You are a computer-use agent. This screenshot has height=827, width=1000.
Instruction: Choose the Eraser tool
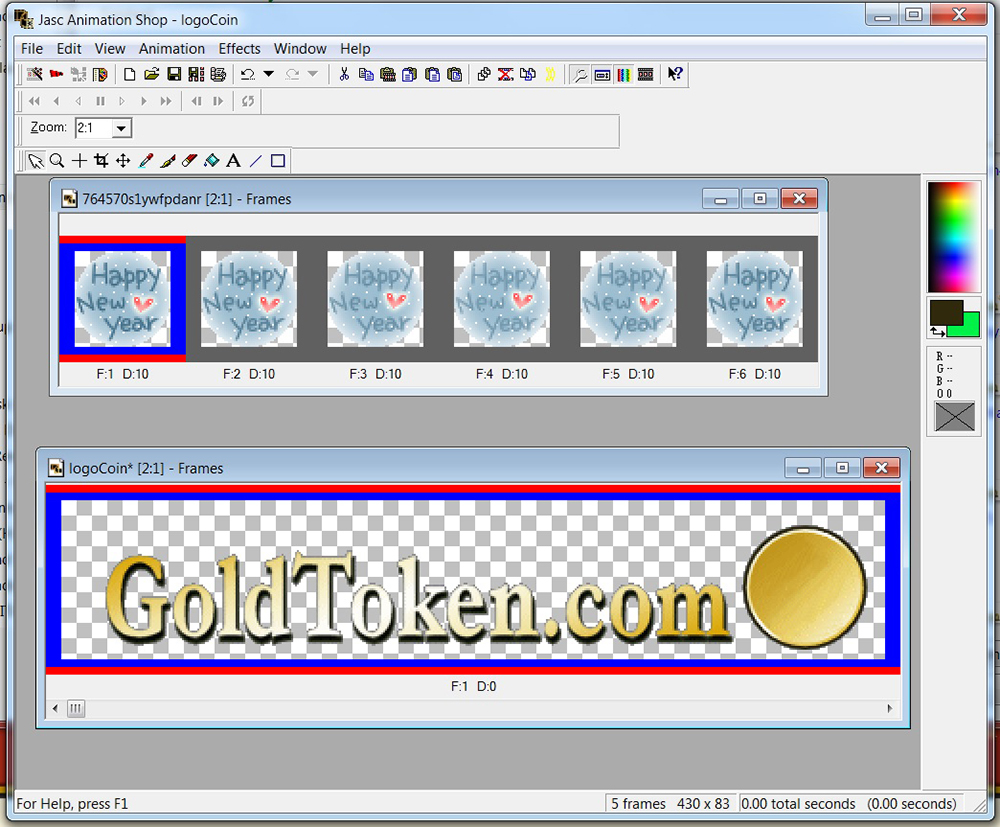click(189, 161)
